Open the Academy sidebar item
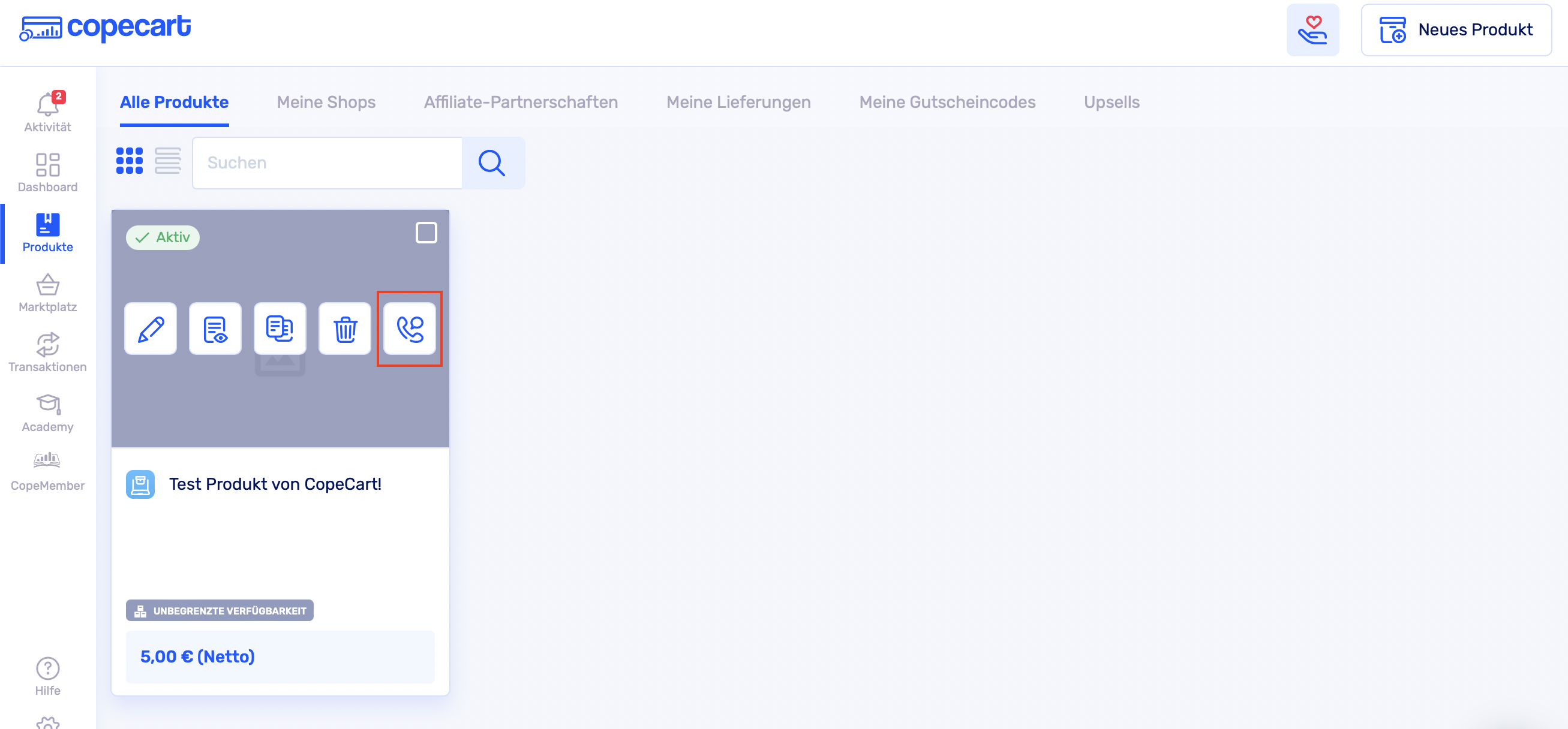Viewport: 1568px width, 729px height. tap(47, 413)
